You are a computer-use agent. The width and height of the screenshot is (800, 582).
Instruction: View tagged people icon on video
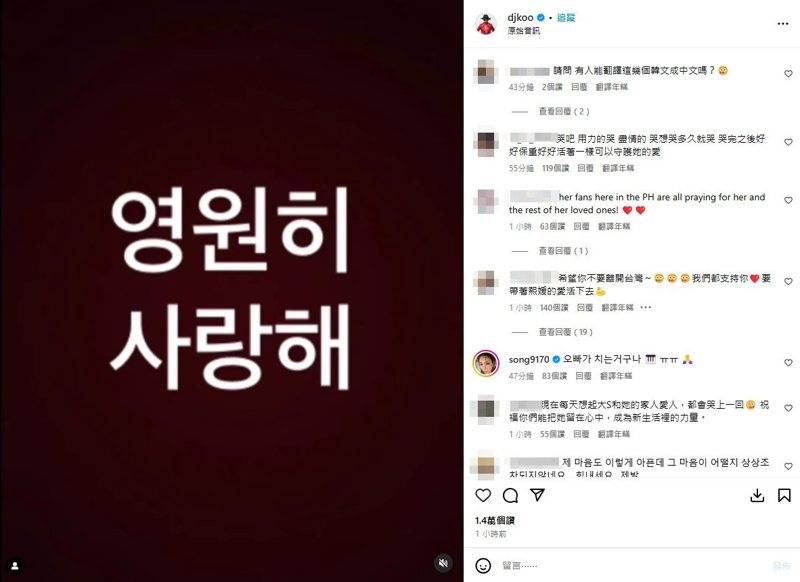click(15, 566)
